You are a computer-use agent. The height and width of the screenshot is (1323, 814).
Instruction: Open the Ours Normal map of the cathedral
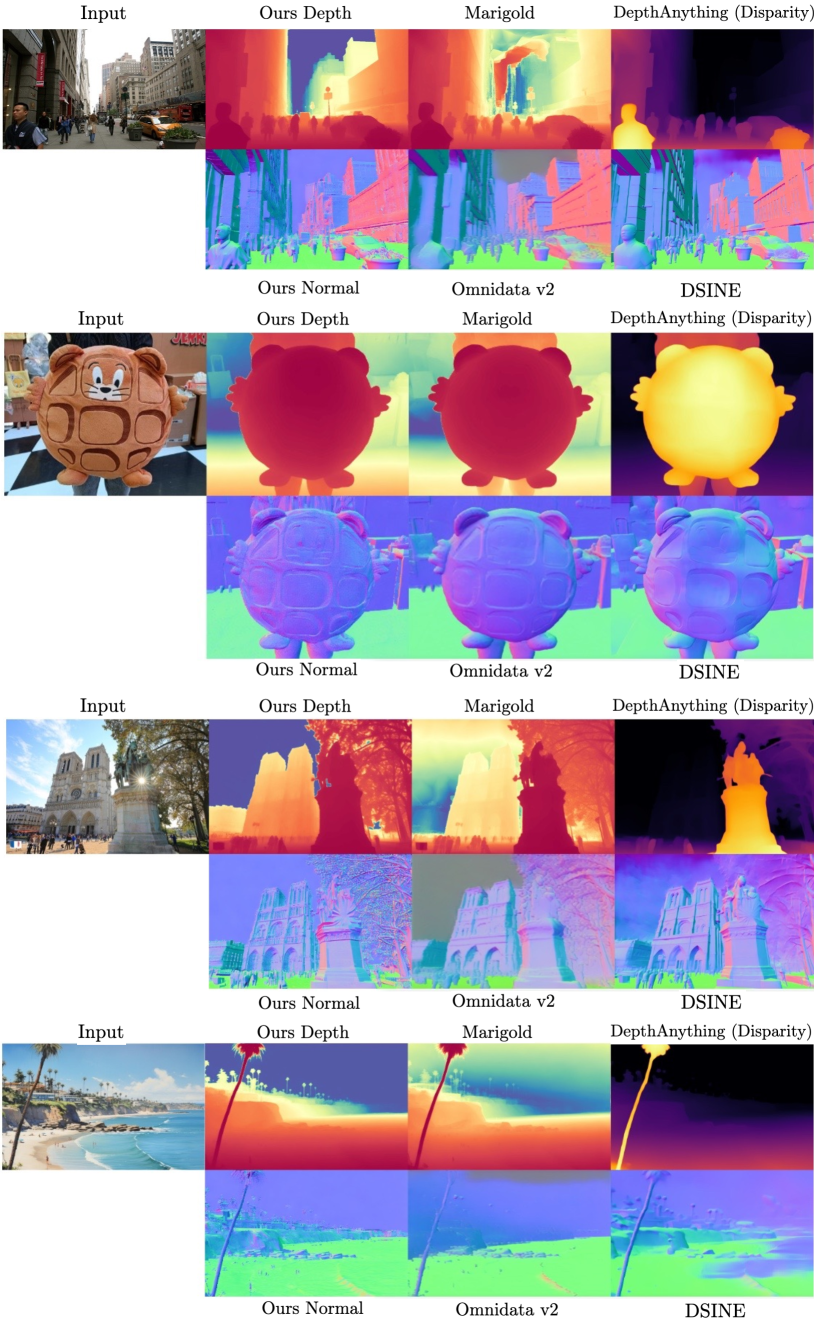click(x=310, y=921)
